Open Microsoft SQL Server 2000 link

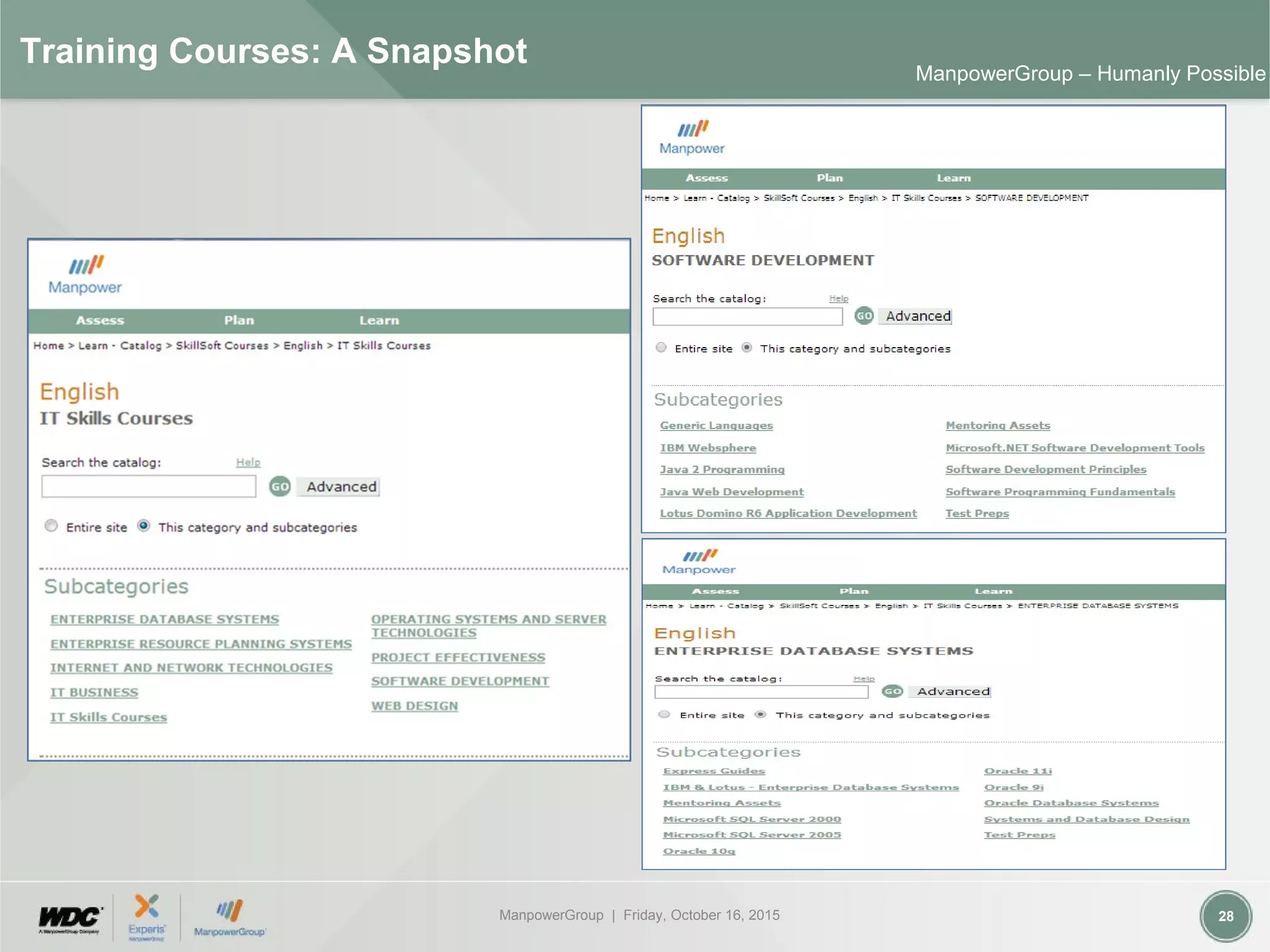[752, 819]
